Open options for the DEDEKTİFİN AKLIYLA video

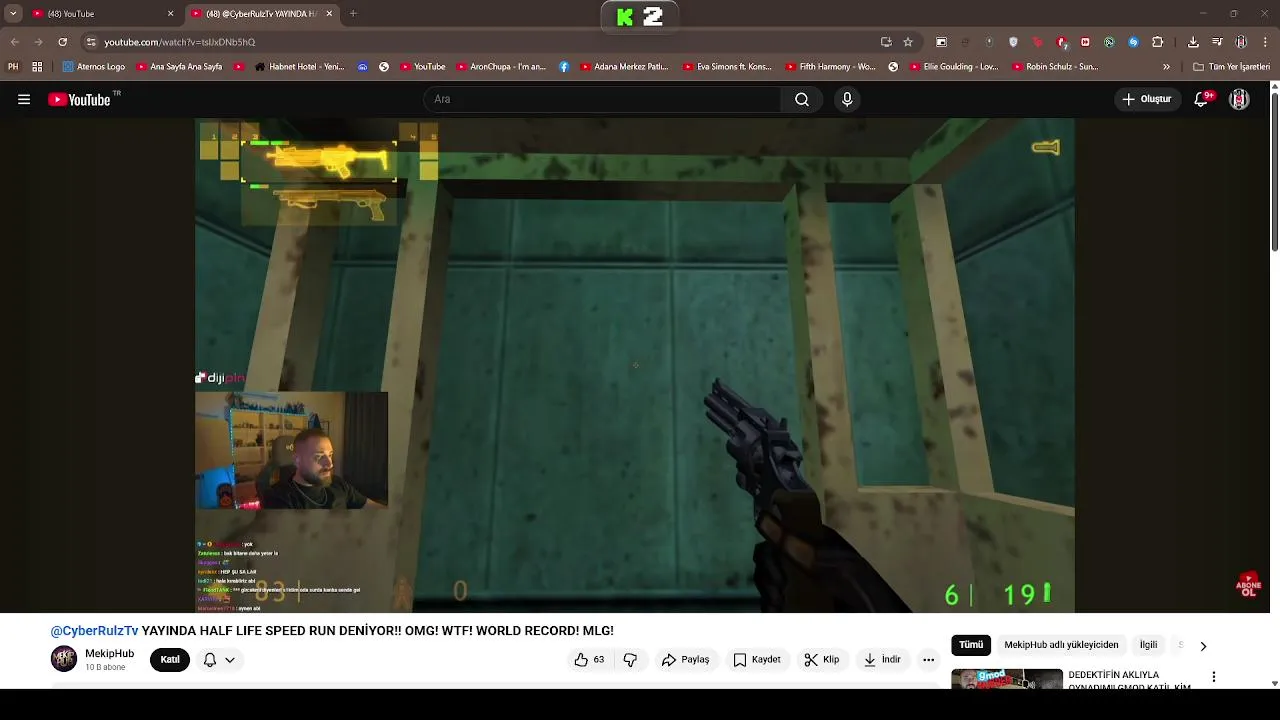1214,677
